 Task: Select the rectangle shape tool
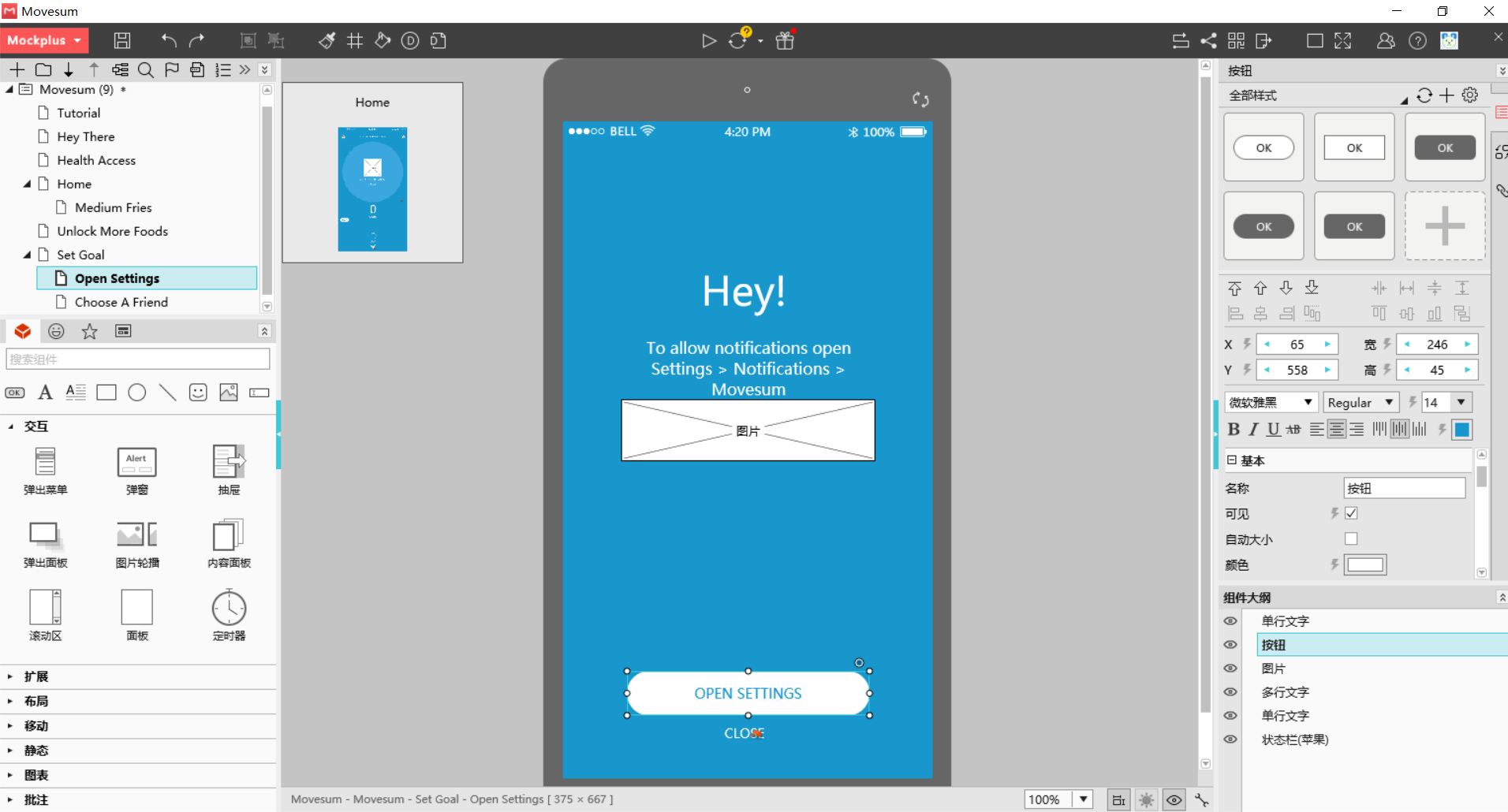pyautogui.click(x=106, y=392)
